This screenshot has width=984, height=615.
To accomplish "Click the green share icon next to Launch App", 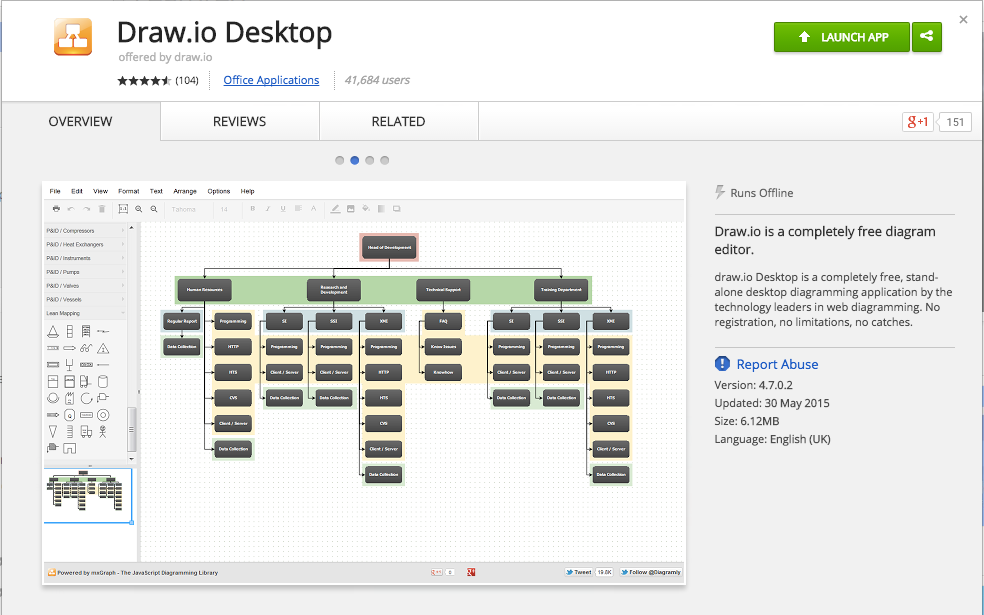I will [926, 36].
